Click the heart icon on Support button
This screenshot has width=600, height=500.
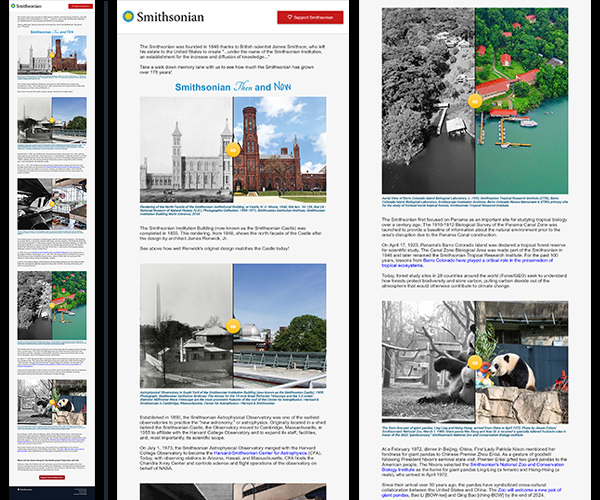click(288, 18)
